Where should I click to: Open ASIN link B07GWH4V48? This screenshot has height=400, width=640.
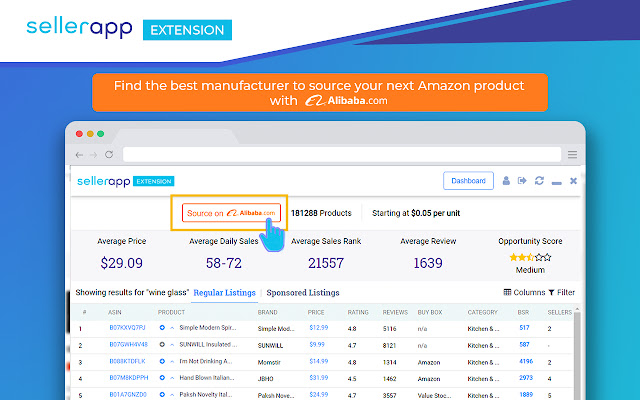128,344
